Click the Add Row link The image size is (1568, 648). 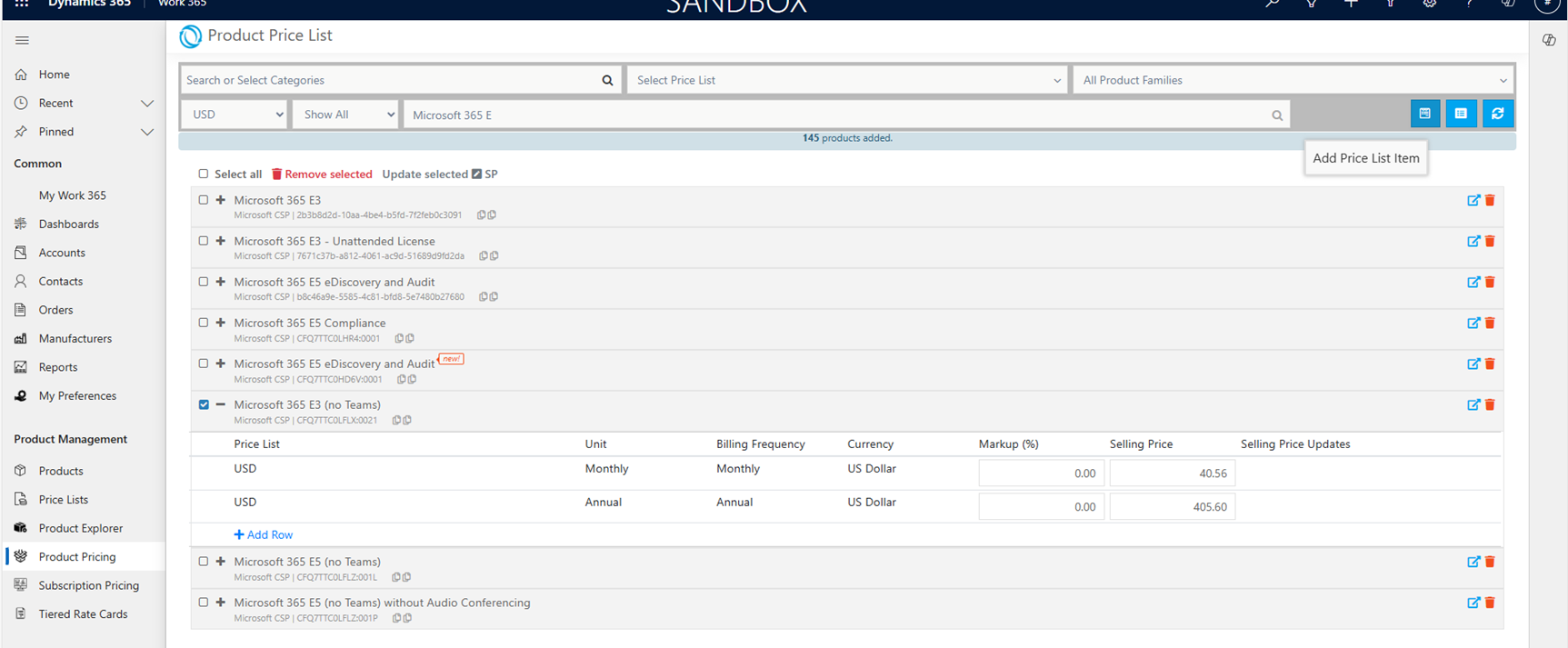click(x=264, y=534)
